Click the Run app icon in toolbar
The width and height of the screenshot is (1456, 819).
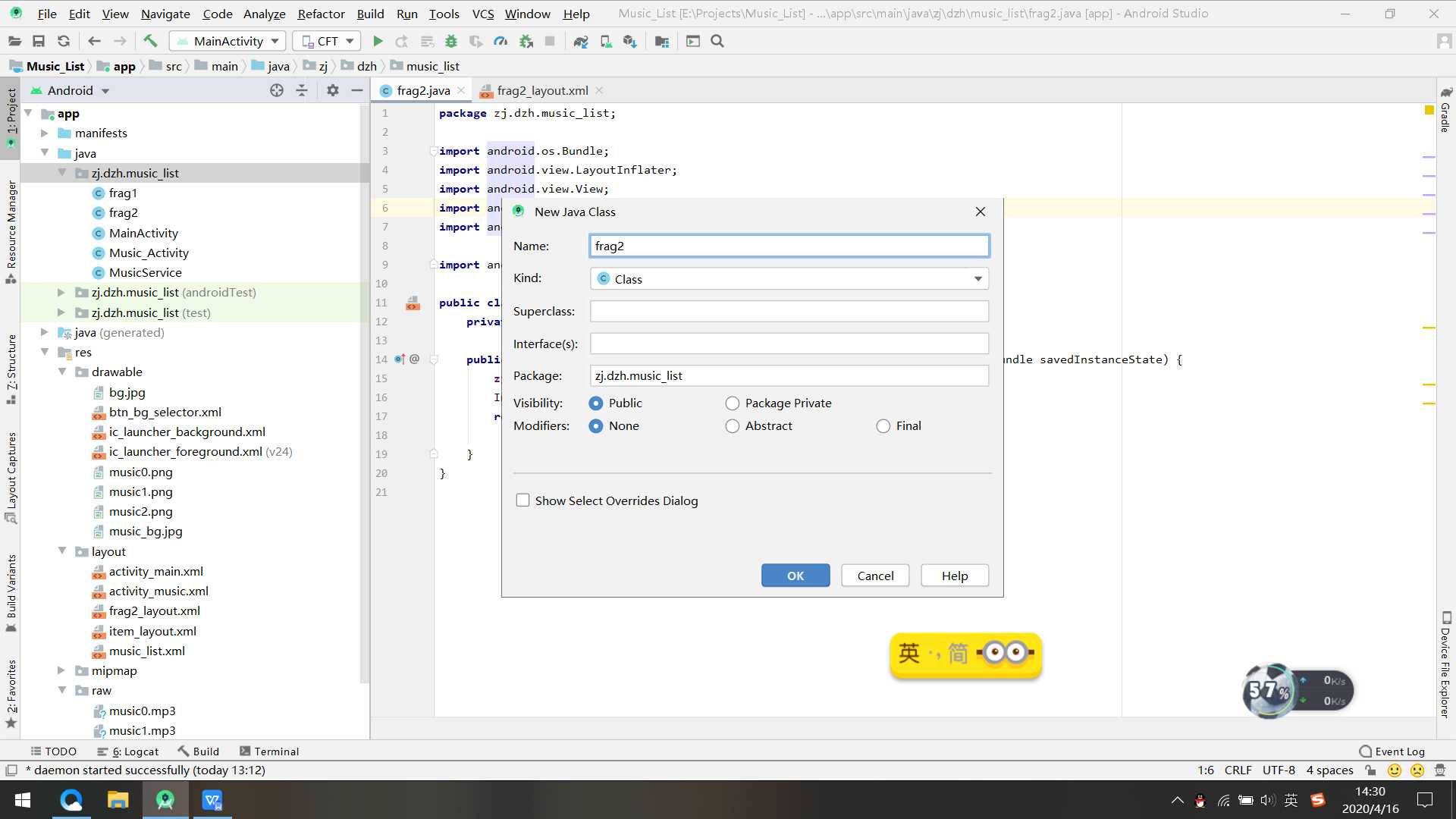(x=378, y=41)
